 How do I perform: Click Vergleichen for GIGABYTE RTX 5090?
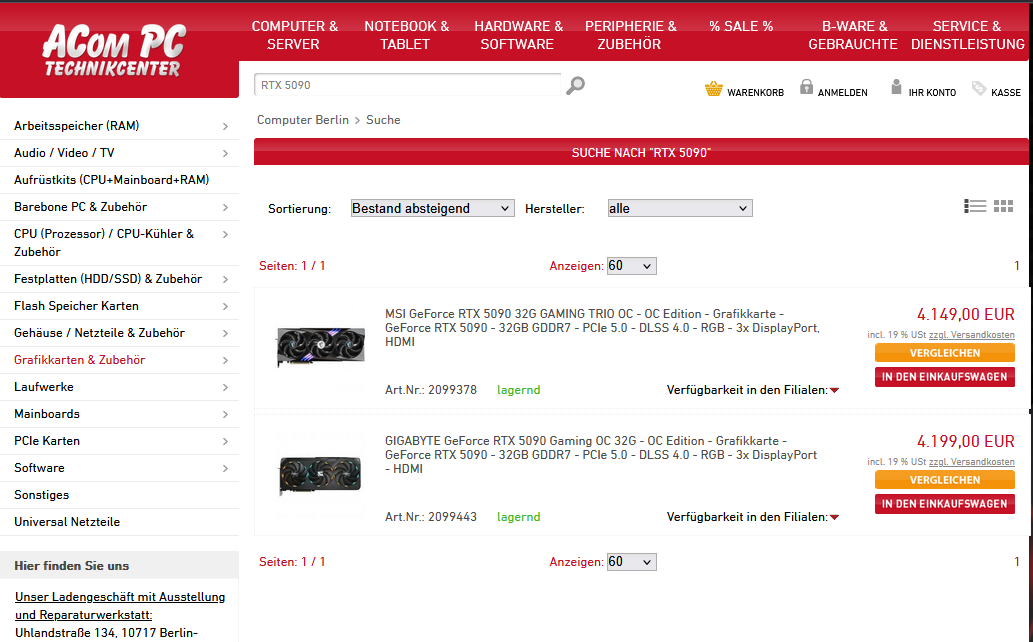pos(945,480)
